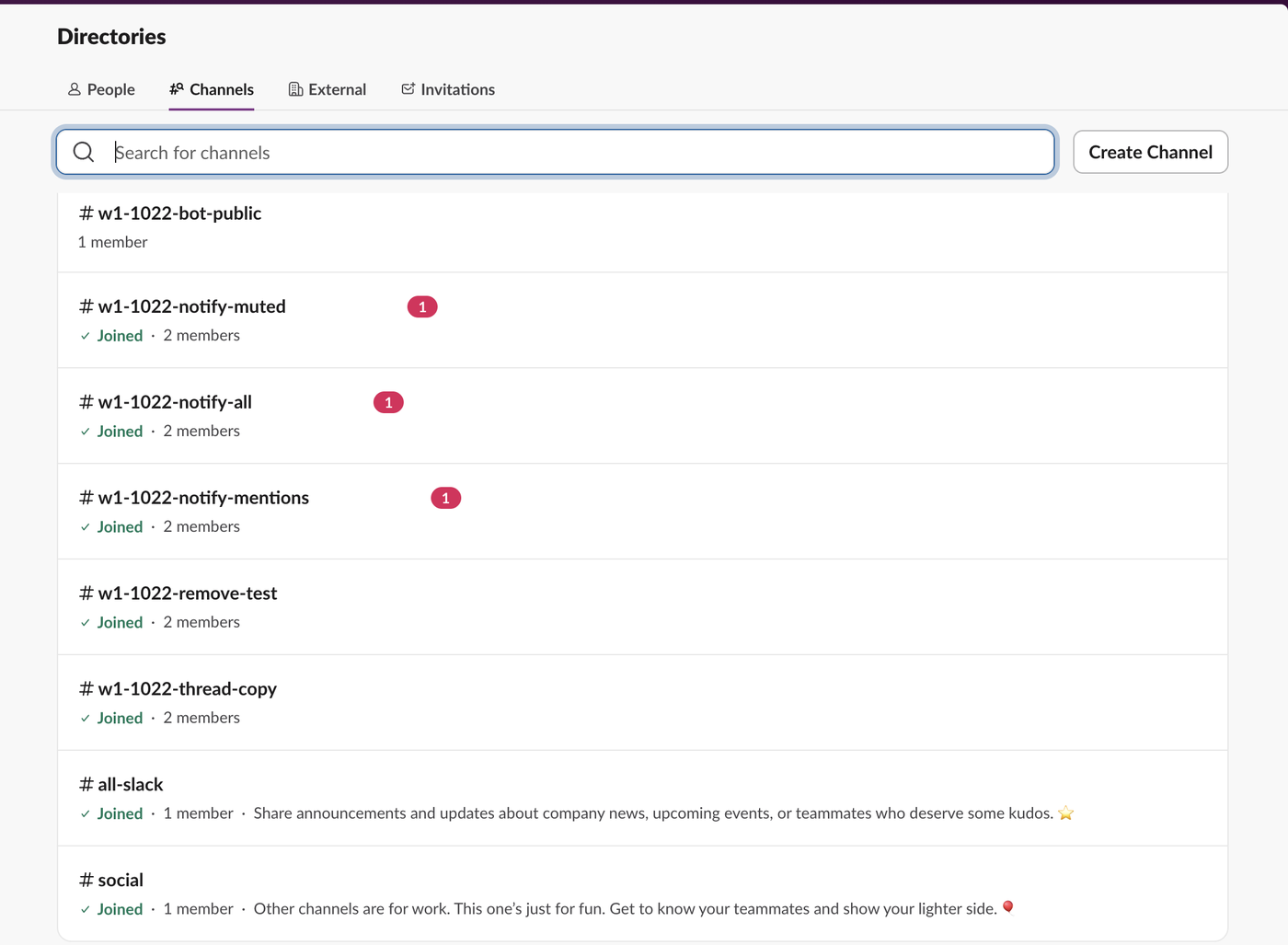Open the all-slack channel
The image size is (1288, 945).
point(642,799)
